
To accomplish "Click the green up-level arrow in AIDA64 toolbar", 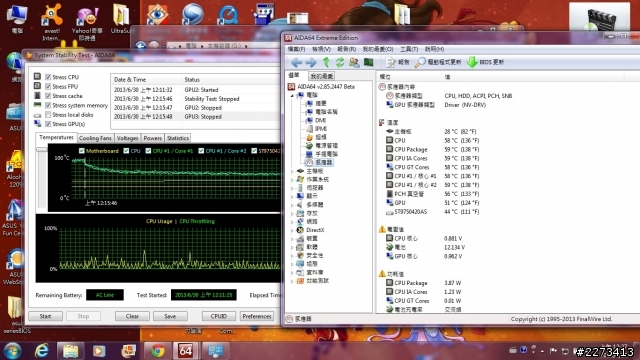I will click(x=326, y=62).
